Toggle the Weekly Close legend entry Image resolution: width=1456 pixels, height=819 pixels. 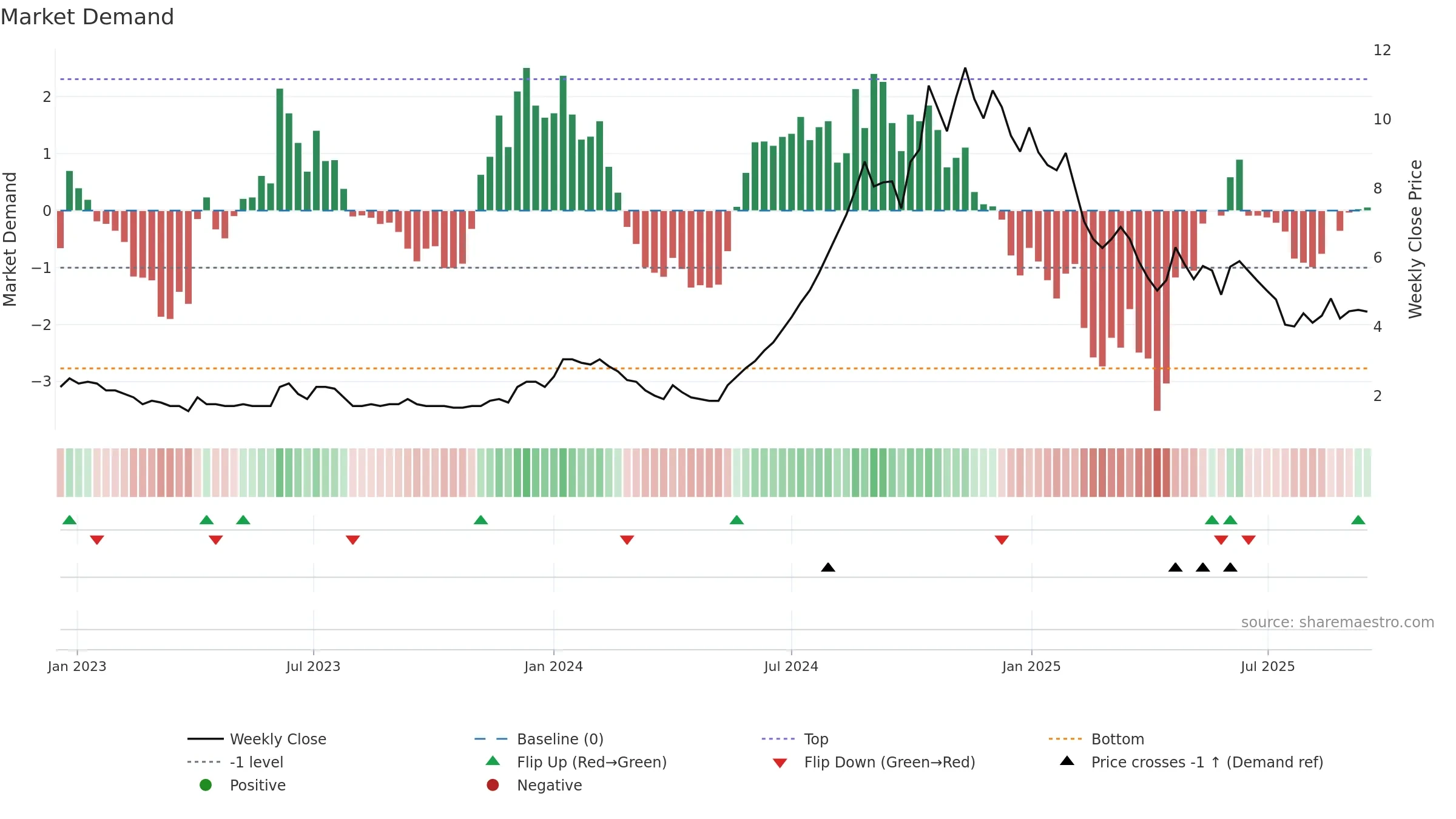click(257, 739)
